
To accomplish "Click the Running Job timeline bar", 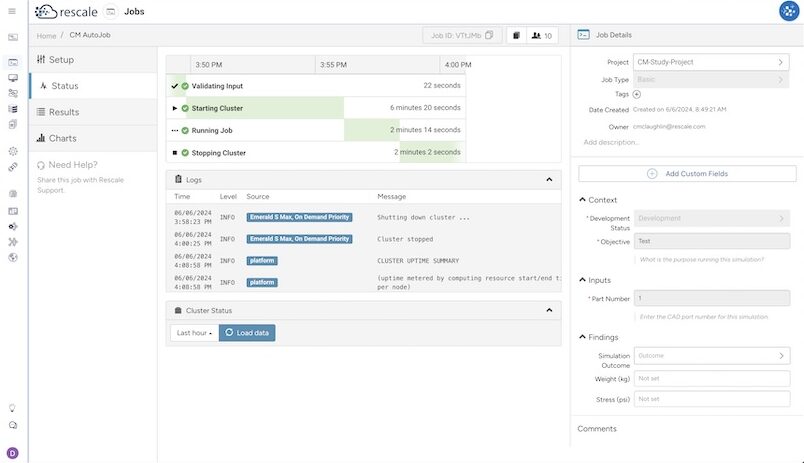I will tap(371, 130).
